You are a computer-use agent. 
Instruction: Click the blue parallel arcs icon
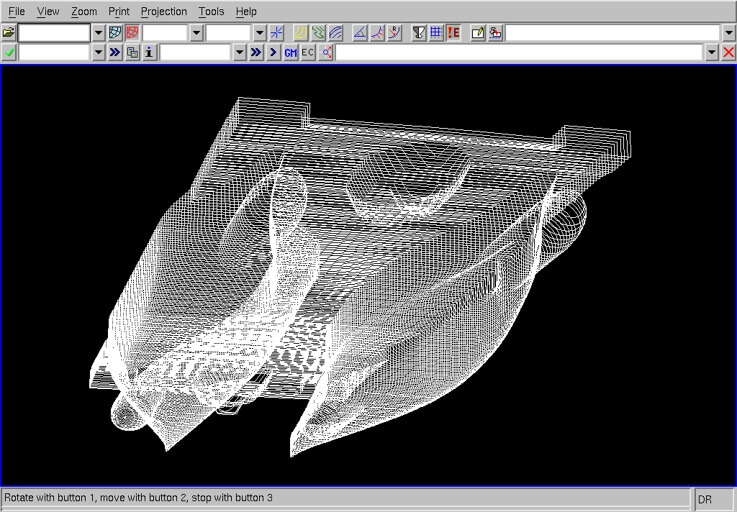point(336,33)
